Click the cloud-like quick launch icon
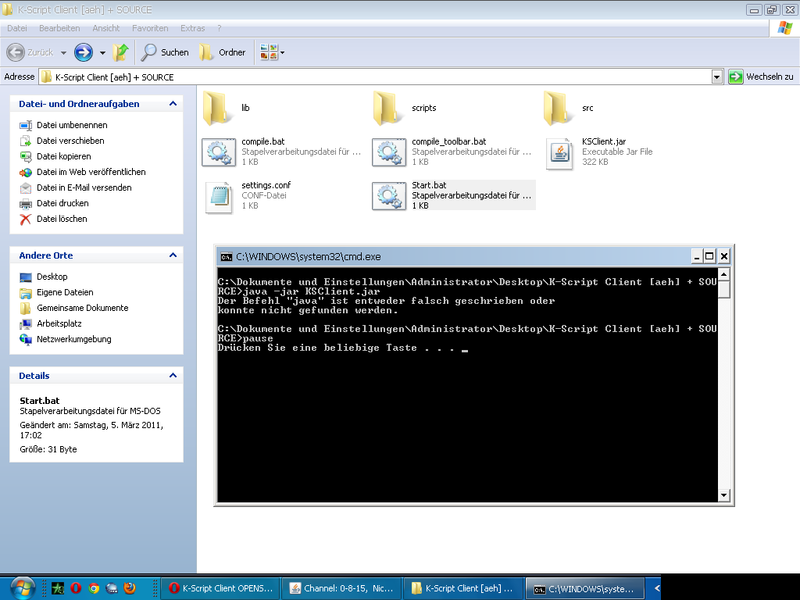This screenshot has width=800, height=600. pyautogui.click(x=112, y=588)
